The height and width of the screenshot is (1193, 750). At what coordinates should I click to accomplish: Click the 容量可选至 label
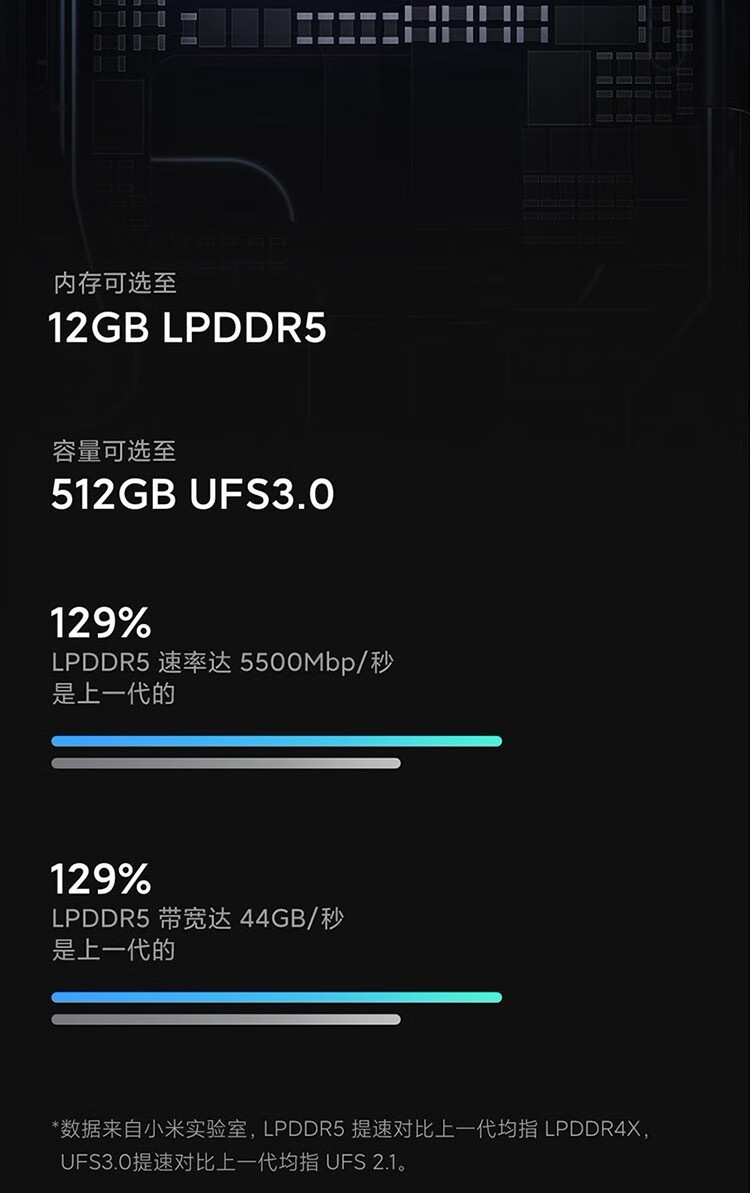[x=114, y=450]
